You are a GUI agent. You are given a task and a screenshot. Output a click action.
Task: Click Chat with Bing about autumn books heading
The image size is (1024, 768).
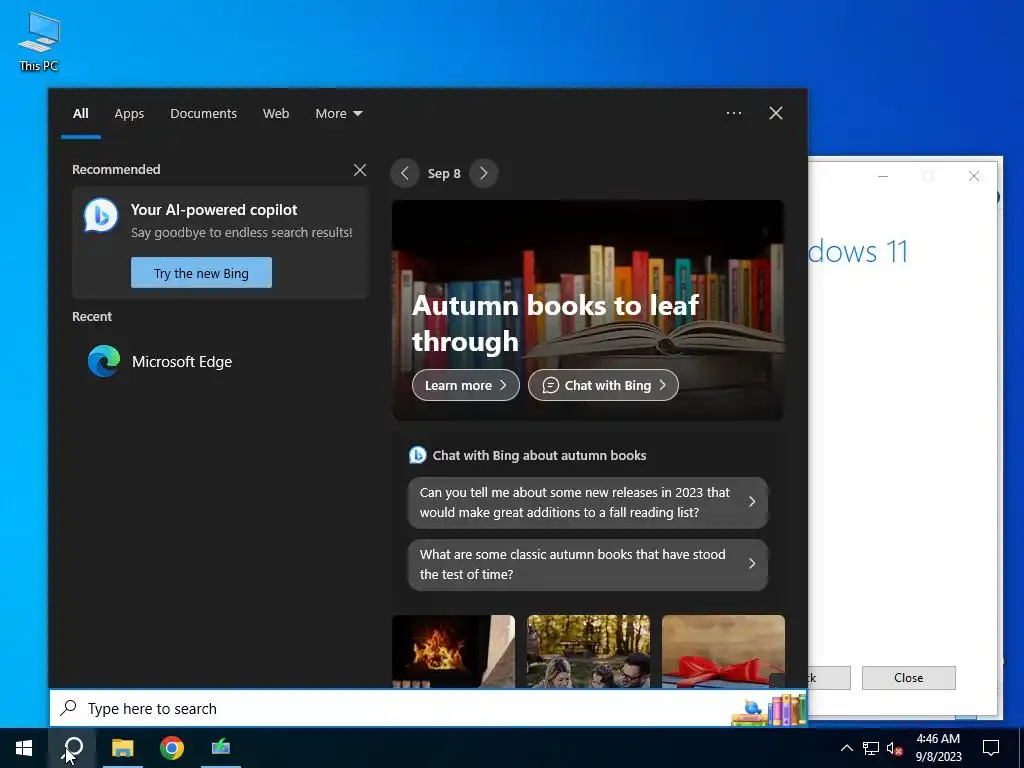point(539,455)
